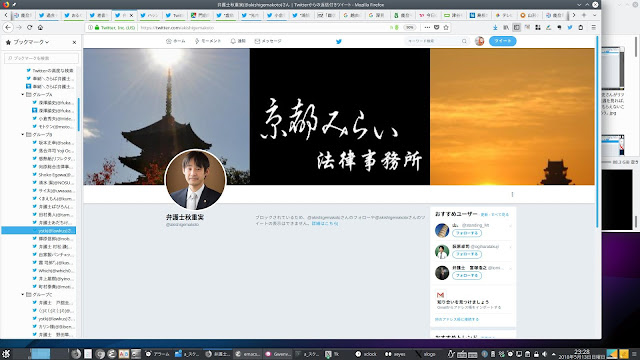
Task: Open the library icon in toolbar
Action: (506, 27)
